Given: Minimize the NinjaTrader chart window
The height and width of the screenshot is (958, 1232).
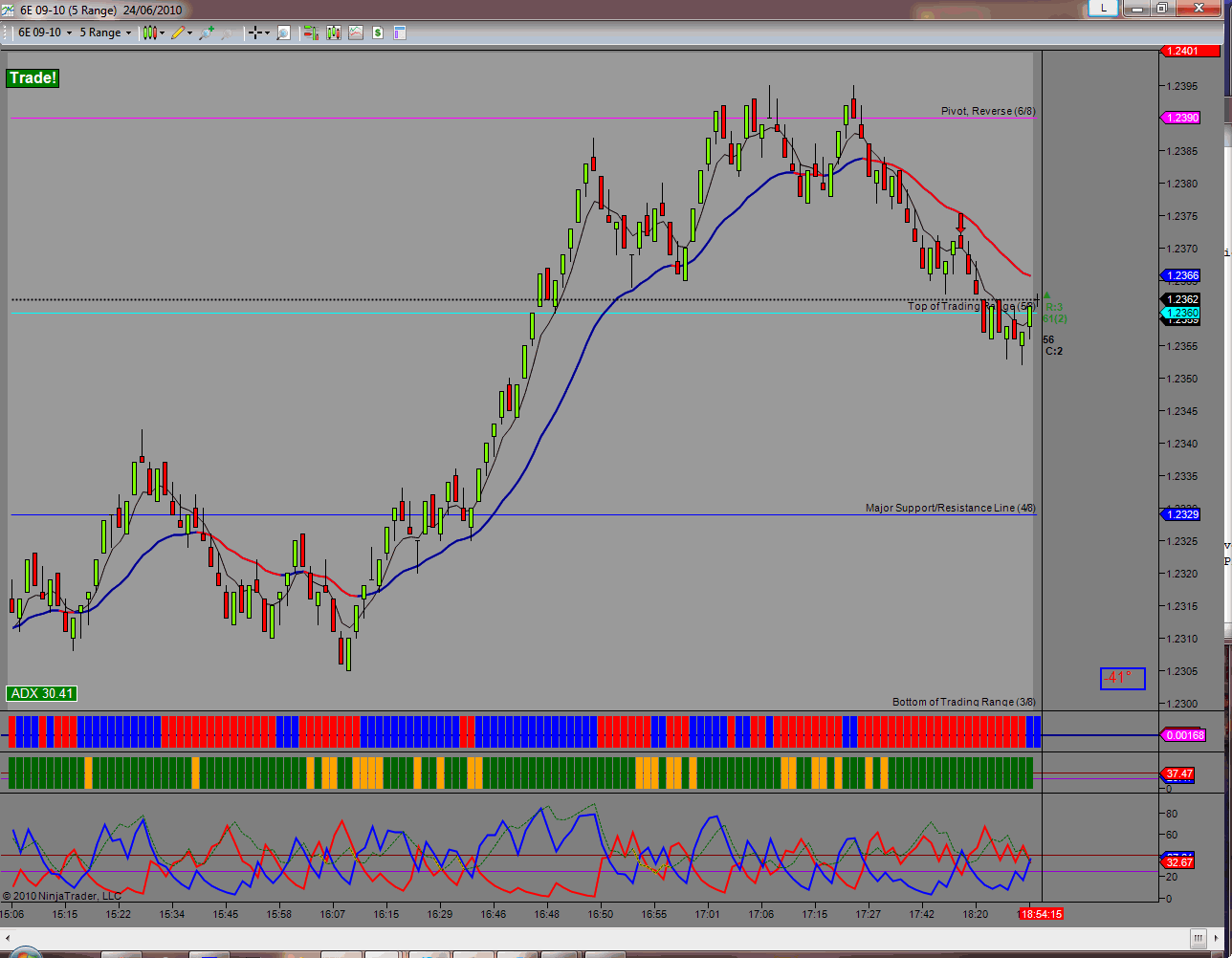Looking at the screenshot, I should point(1137,8).
